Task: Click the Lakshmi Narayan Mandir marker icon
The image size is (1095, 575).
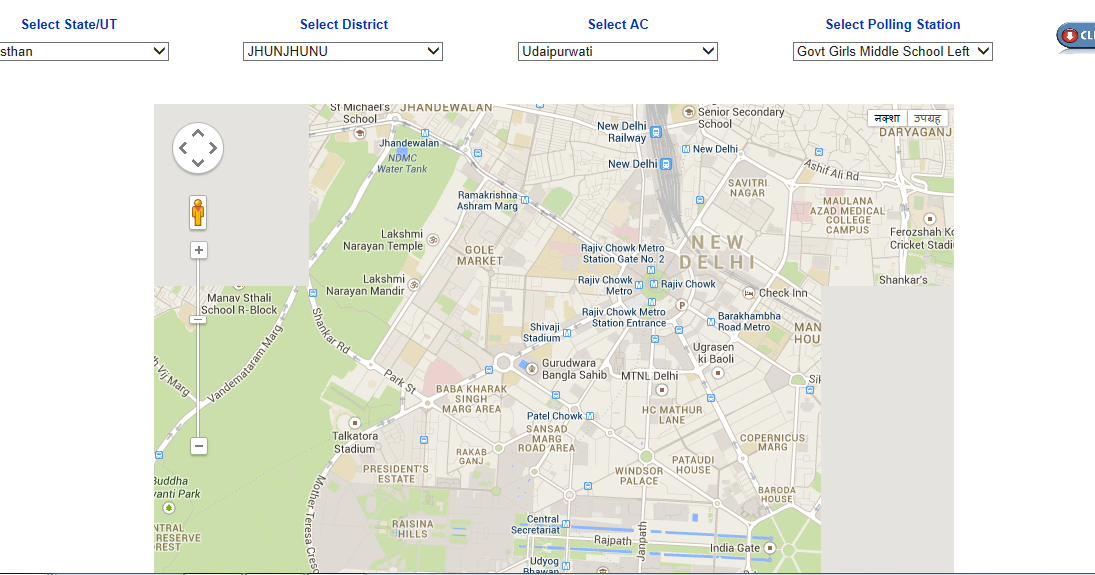Action: coord(414,284)
